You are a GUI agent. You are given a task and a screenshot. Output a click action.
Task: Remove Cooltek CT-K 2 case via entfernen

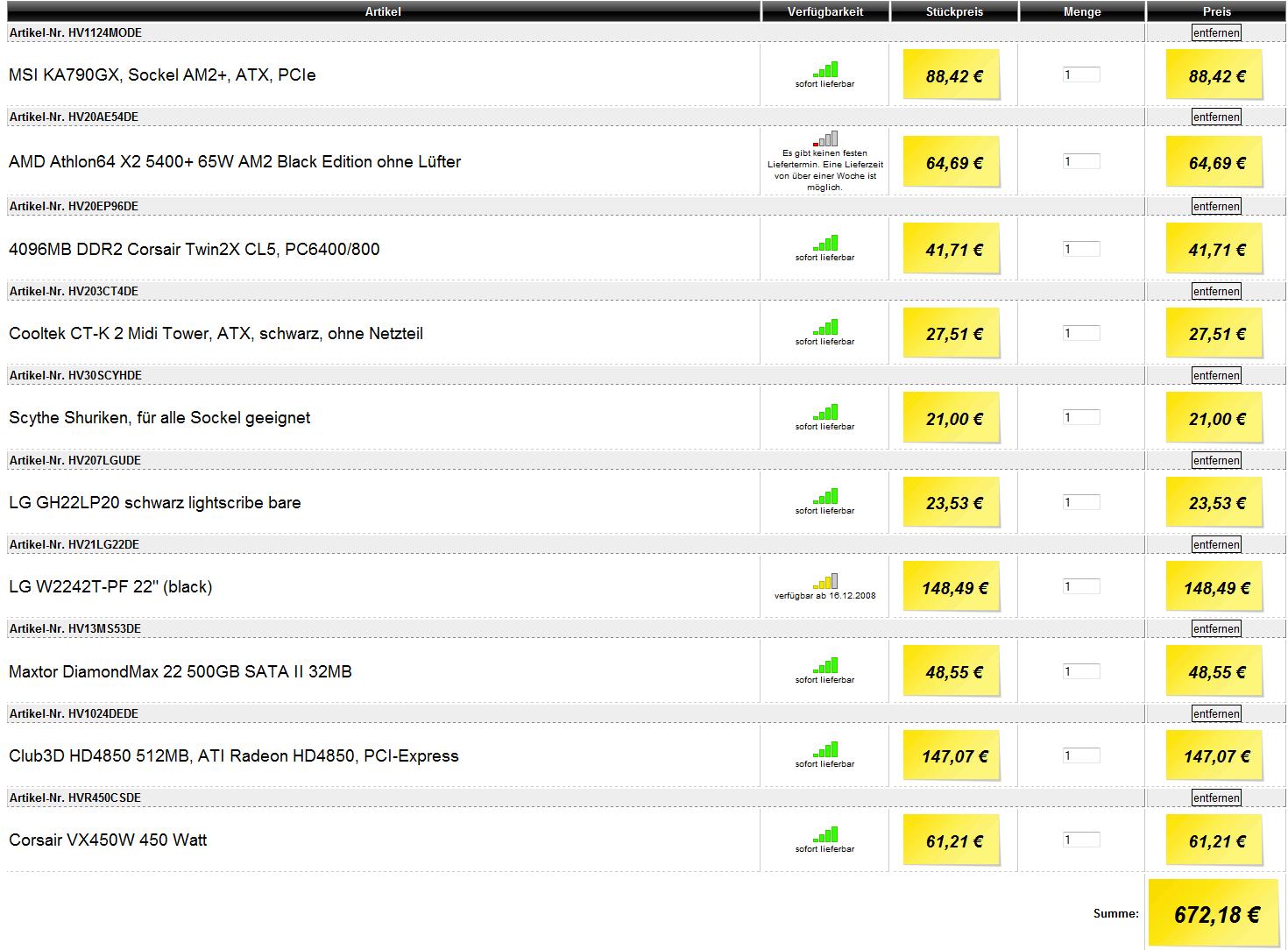(x=1216, y=291)
